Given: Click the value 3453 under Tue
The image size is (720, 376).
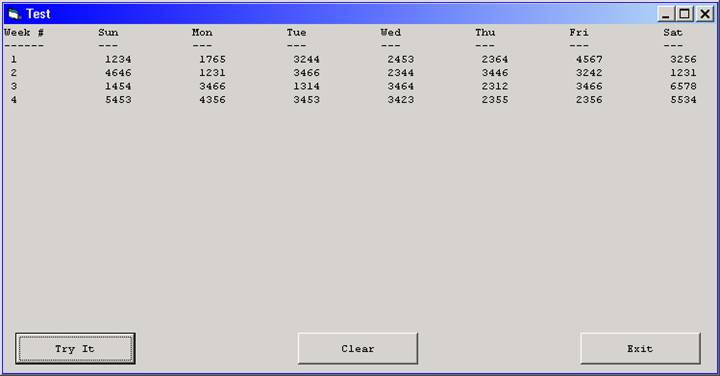Looking at the screenshot, I should 306,100.
